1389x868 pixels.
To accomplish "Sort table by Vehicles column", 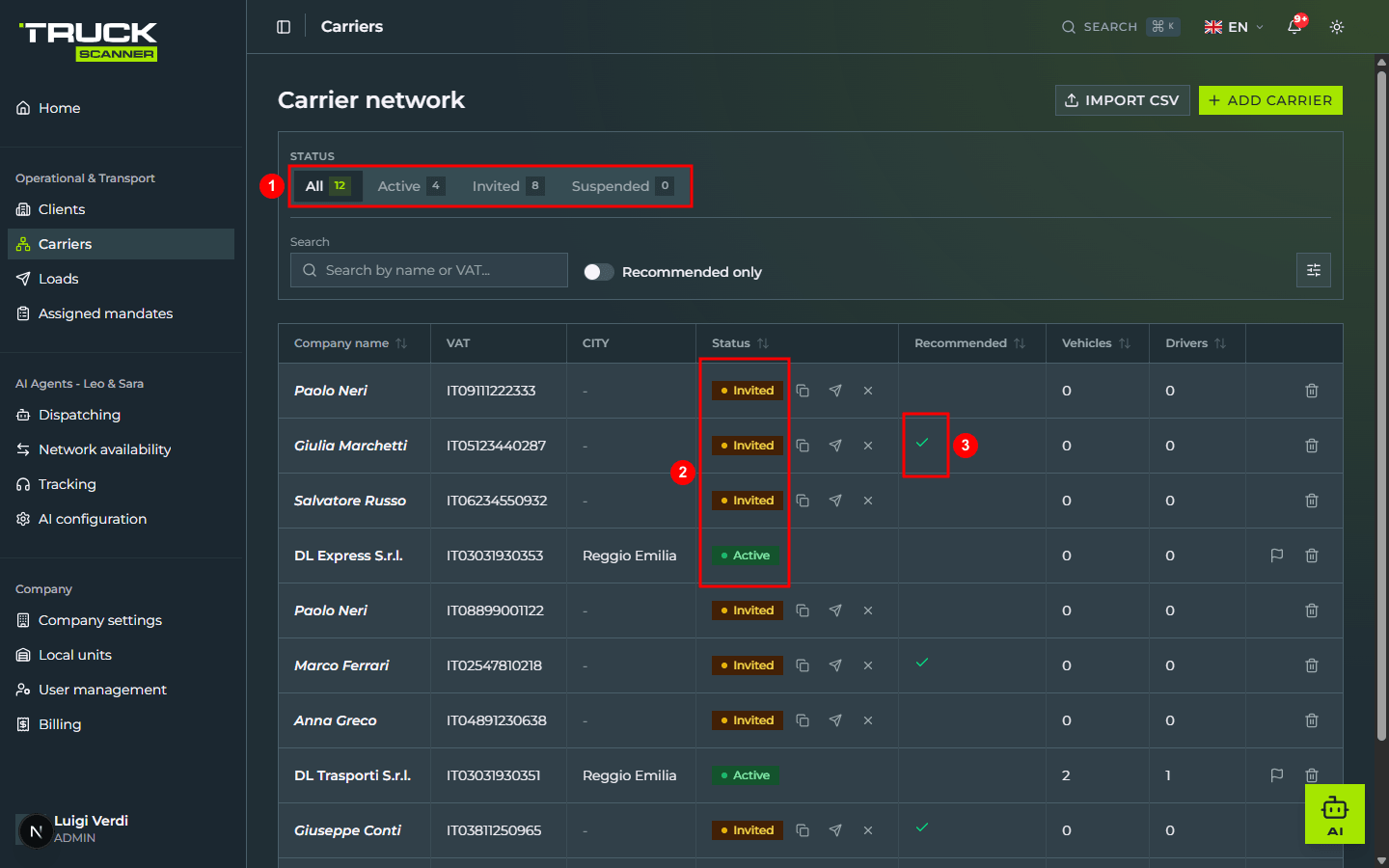I will (1096, 343).
